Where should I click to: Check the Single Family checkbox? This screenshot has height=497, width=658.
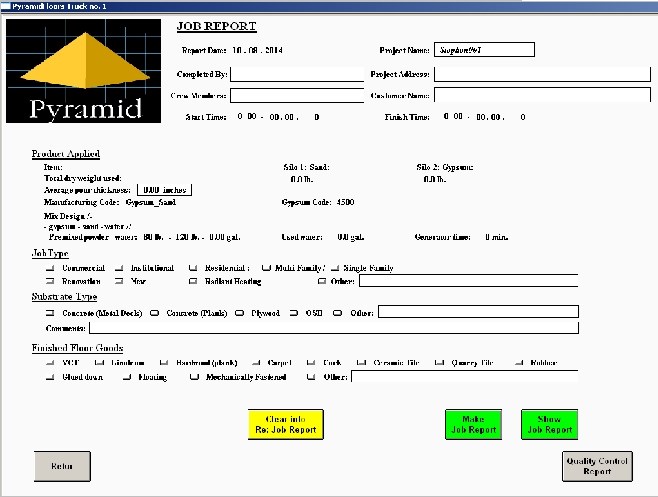(335, 268)
